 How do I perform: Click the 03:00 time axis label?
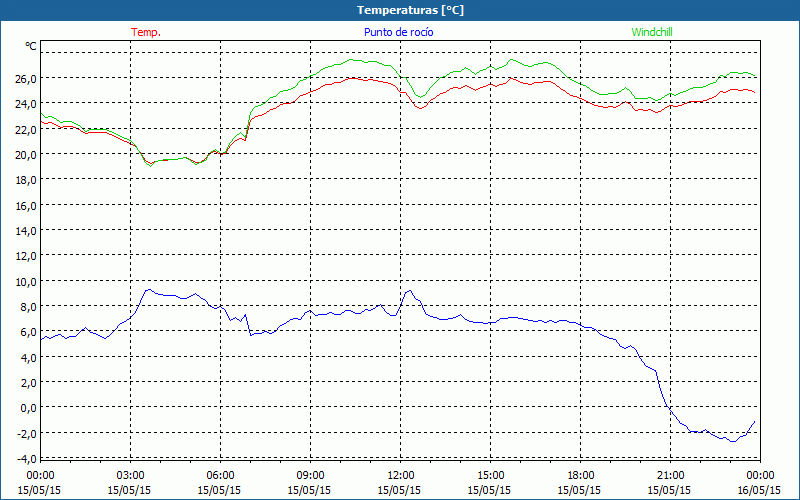pyautogui.click(x=130, y=476)
